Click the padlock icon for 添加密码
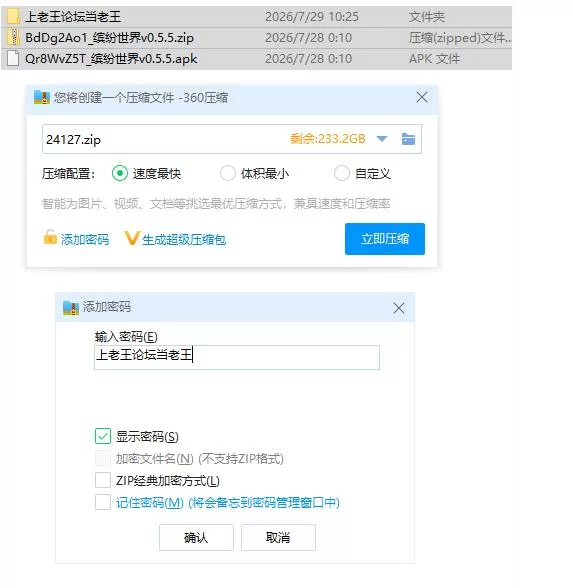This screenshot has height=588, width=573. (50, 237)
